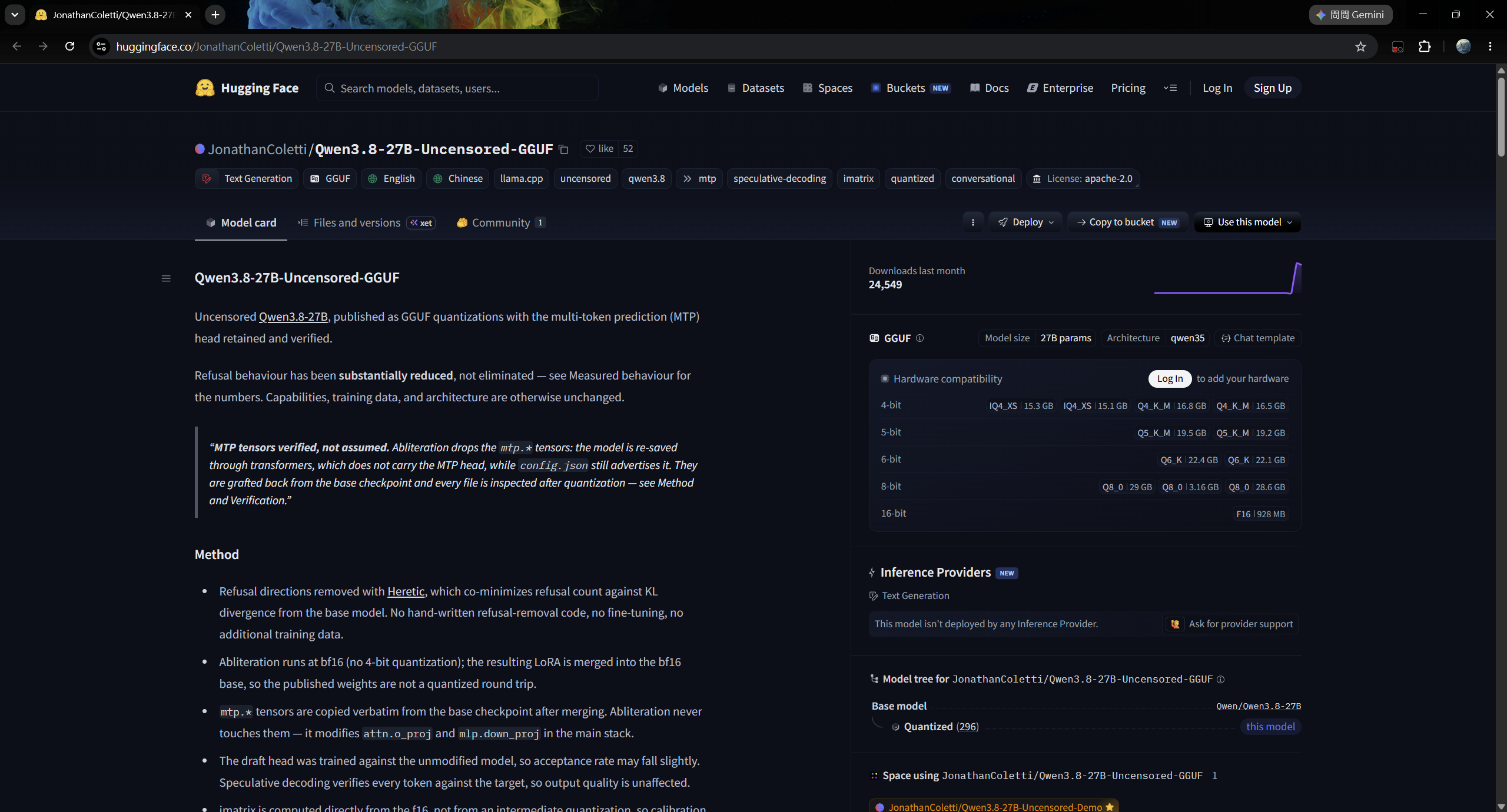Open the browser Extensions puzzle icon
This screenshot has height=812, width=1507.
(x=1425, y=46)
